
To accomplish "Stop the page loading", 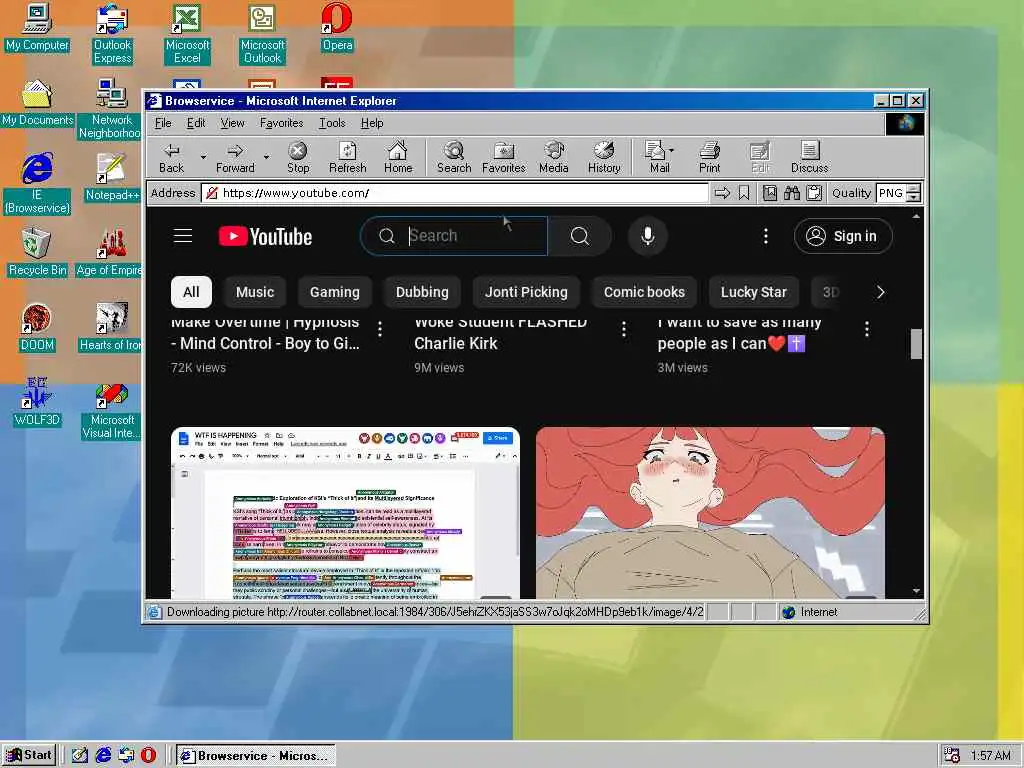I will pyautogui.click(x=298, y=157).
